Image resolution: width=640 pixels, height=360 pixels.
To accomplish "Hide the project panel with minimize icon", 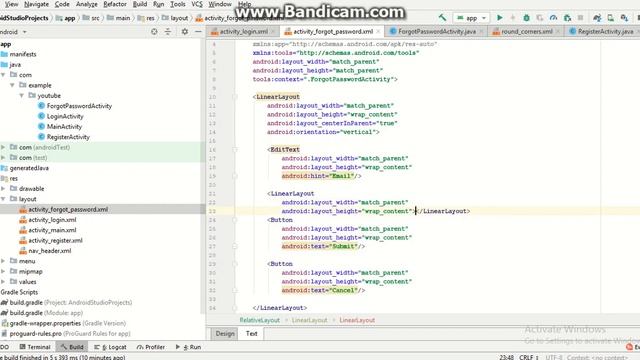I will (x=198, y=31).
